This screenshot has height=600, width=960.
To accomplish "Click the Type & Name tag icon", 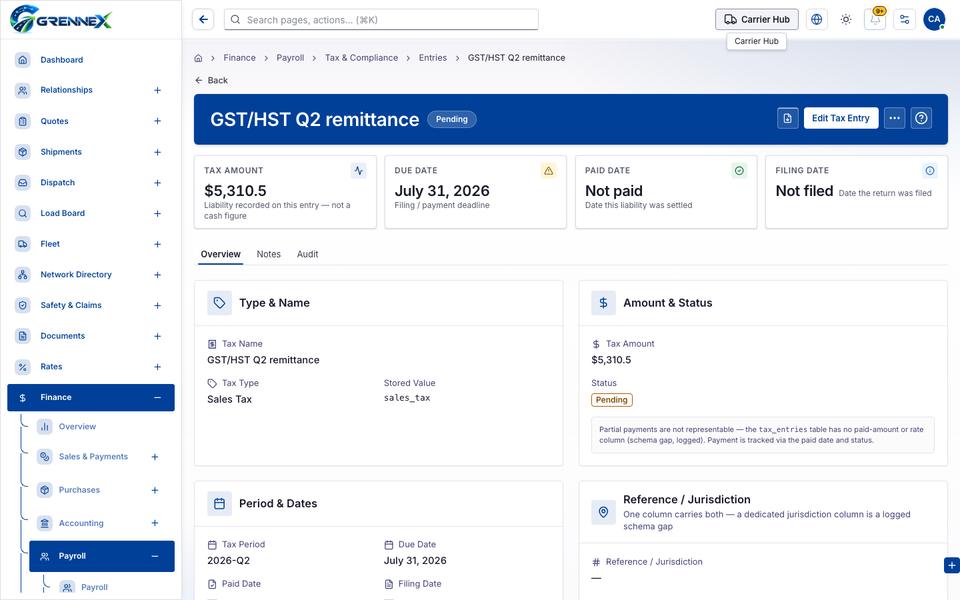I will pyautogui.click(x=219, y=303).
